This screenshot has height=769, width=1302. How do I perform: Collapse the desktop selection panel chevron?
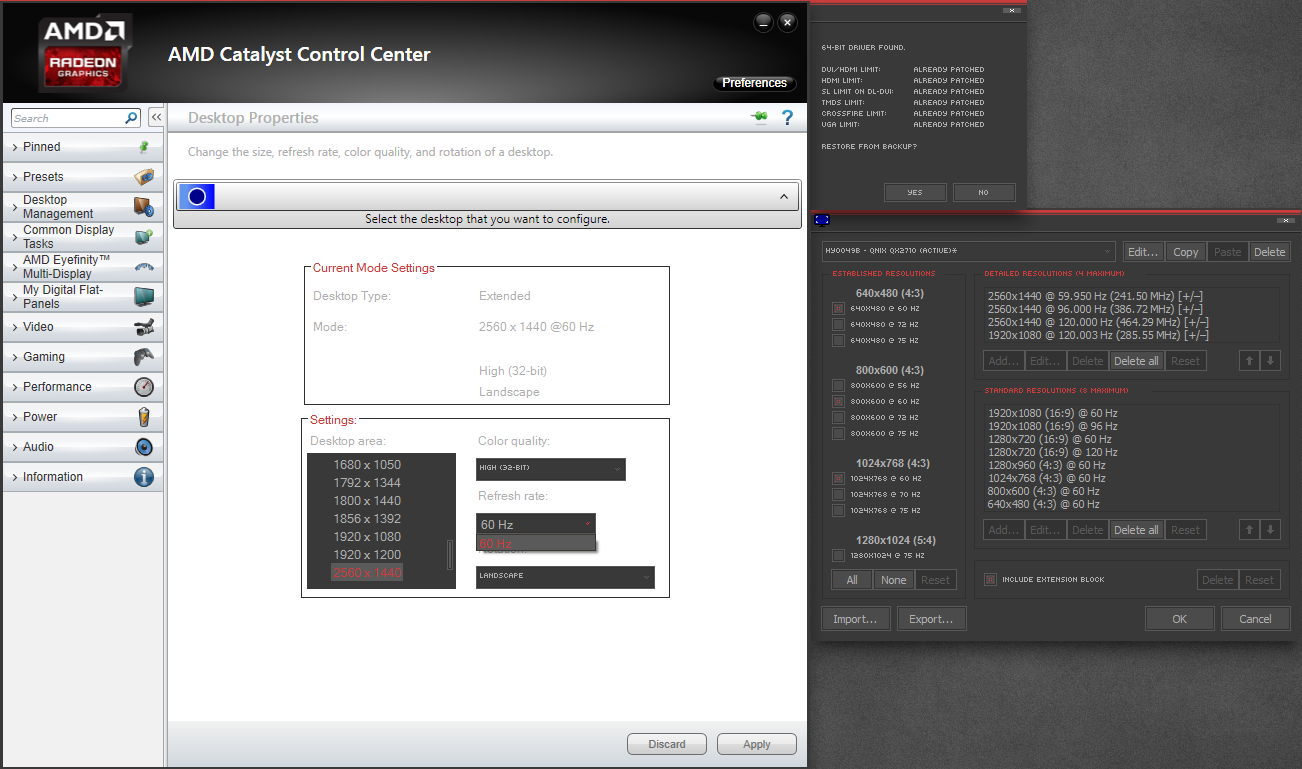click(784, 197)
